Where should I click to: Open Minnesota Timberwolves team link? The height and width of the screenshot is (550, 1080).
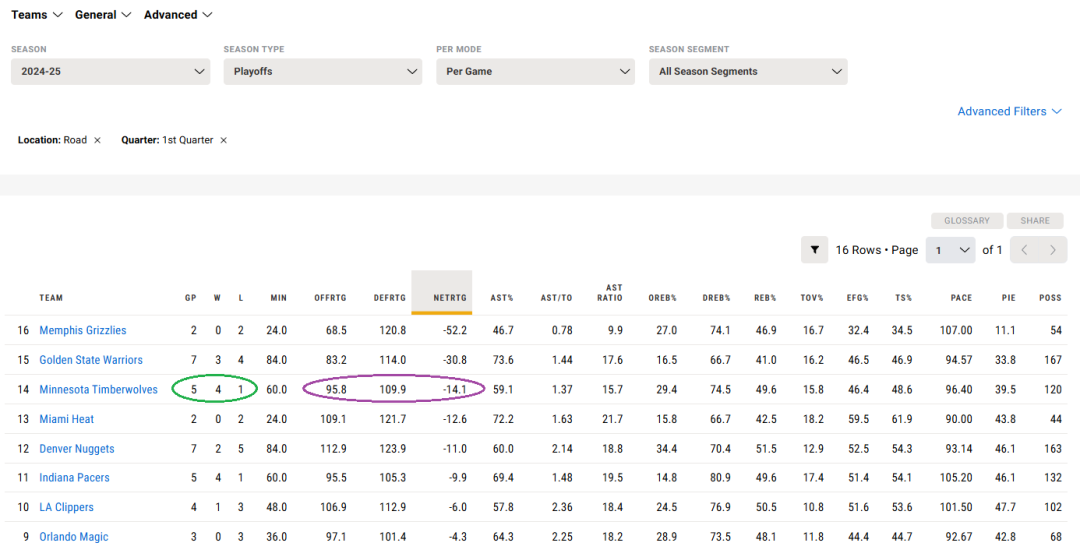pos(98,390)
